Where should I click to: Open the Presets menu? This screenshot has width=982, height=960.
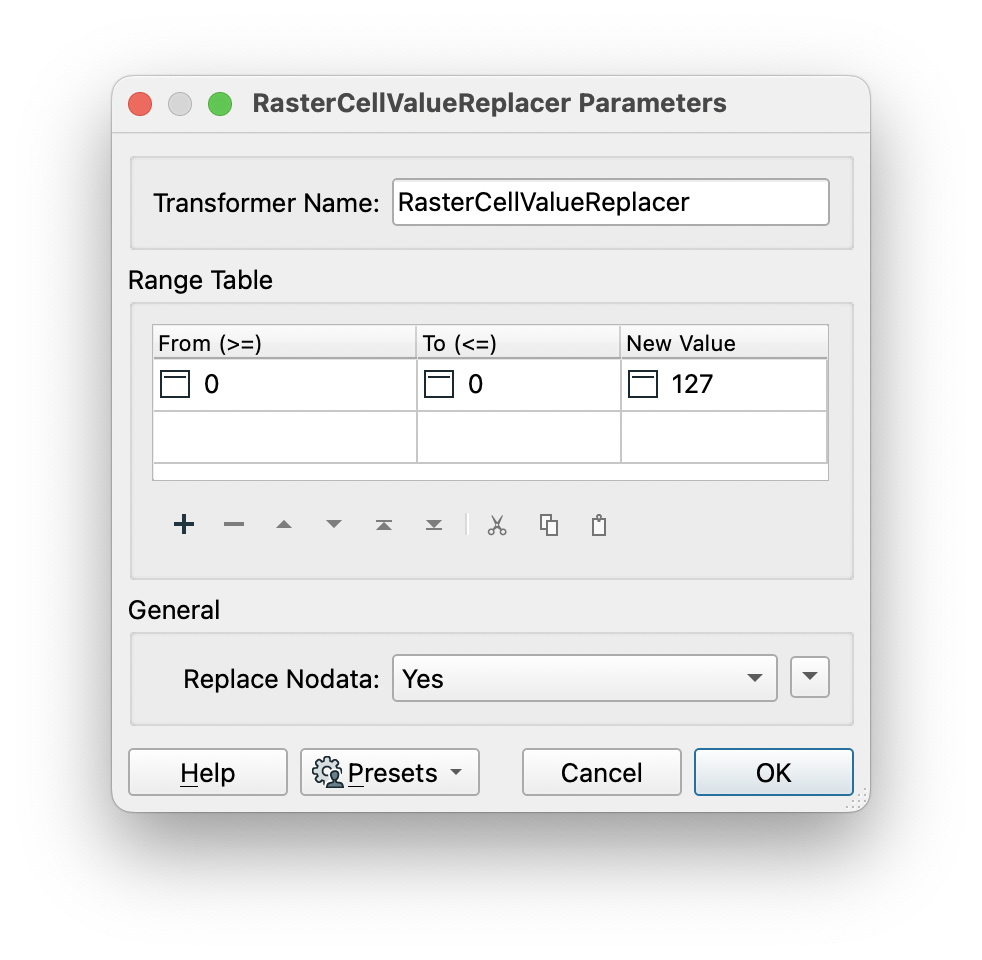pos(389,772)
